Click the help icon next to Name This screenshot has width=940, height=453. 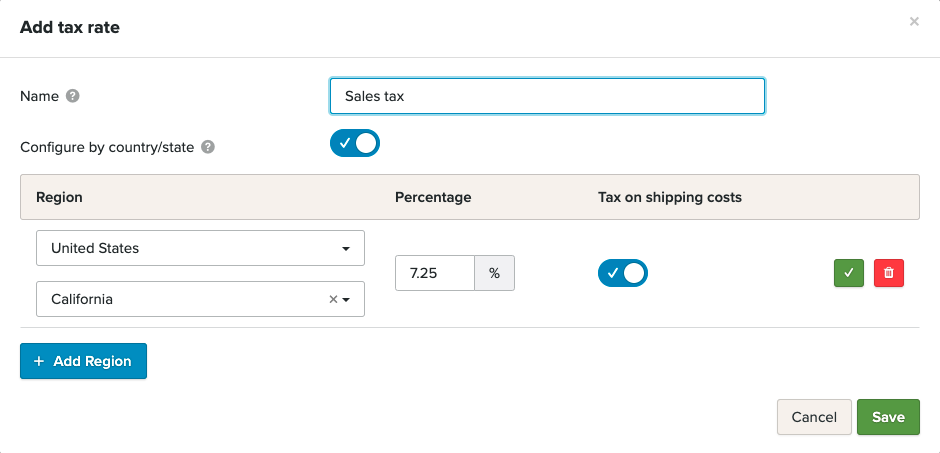72,96
